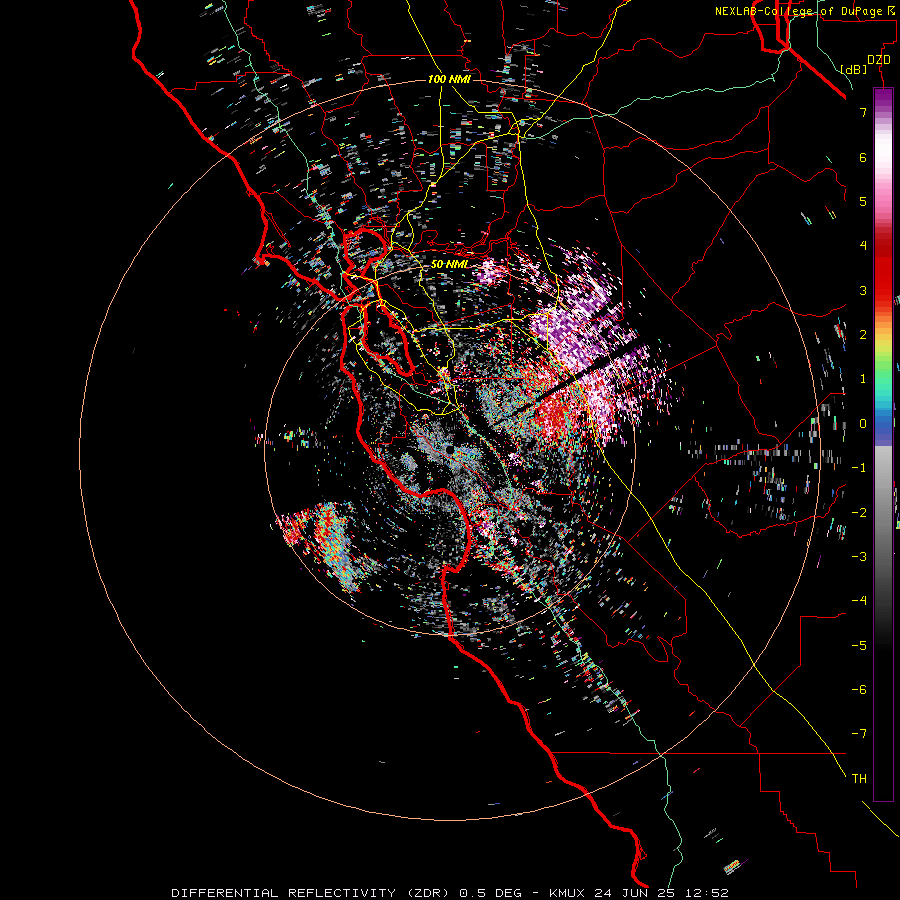Click the color scale label 4
This screenshot has width=900, height=900.
click(x=863, y=246)
